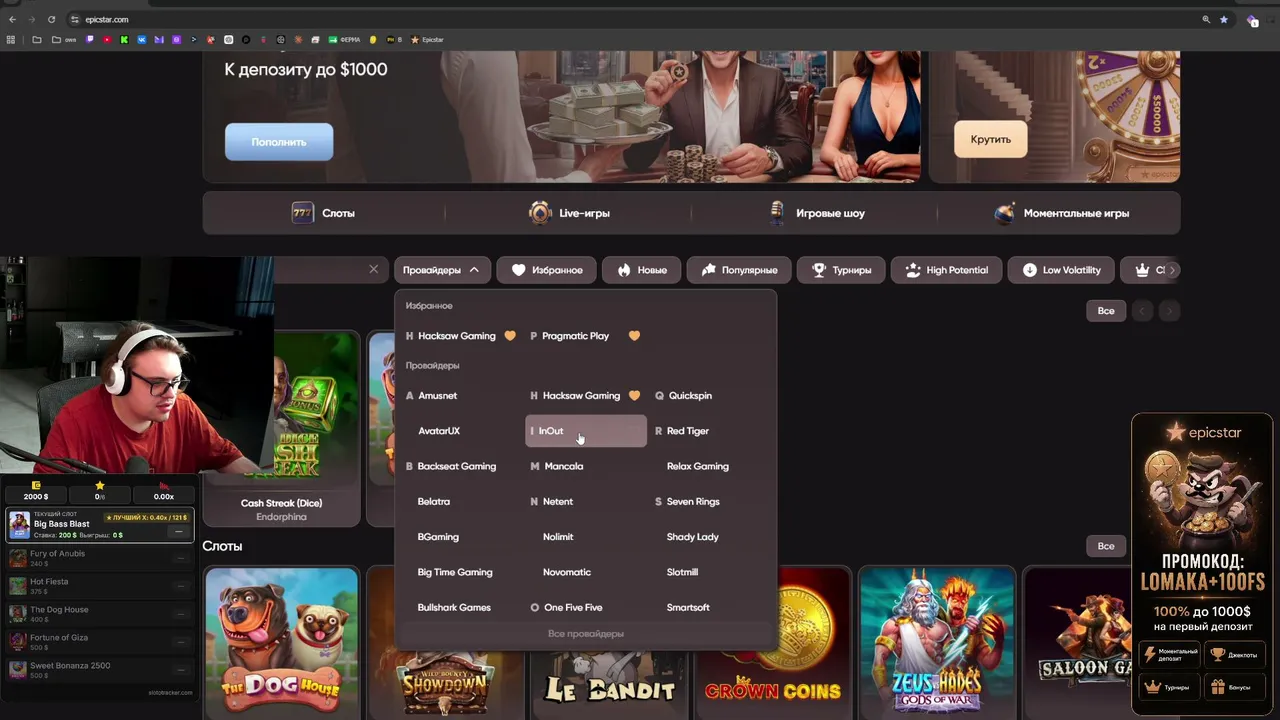Open the Crown Coins slot thumbnail
The height and width of the screenshot is (720, 1280).
(x=774, y=642)
